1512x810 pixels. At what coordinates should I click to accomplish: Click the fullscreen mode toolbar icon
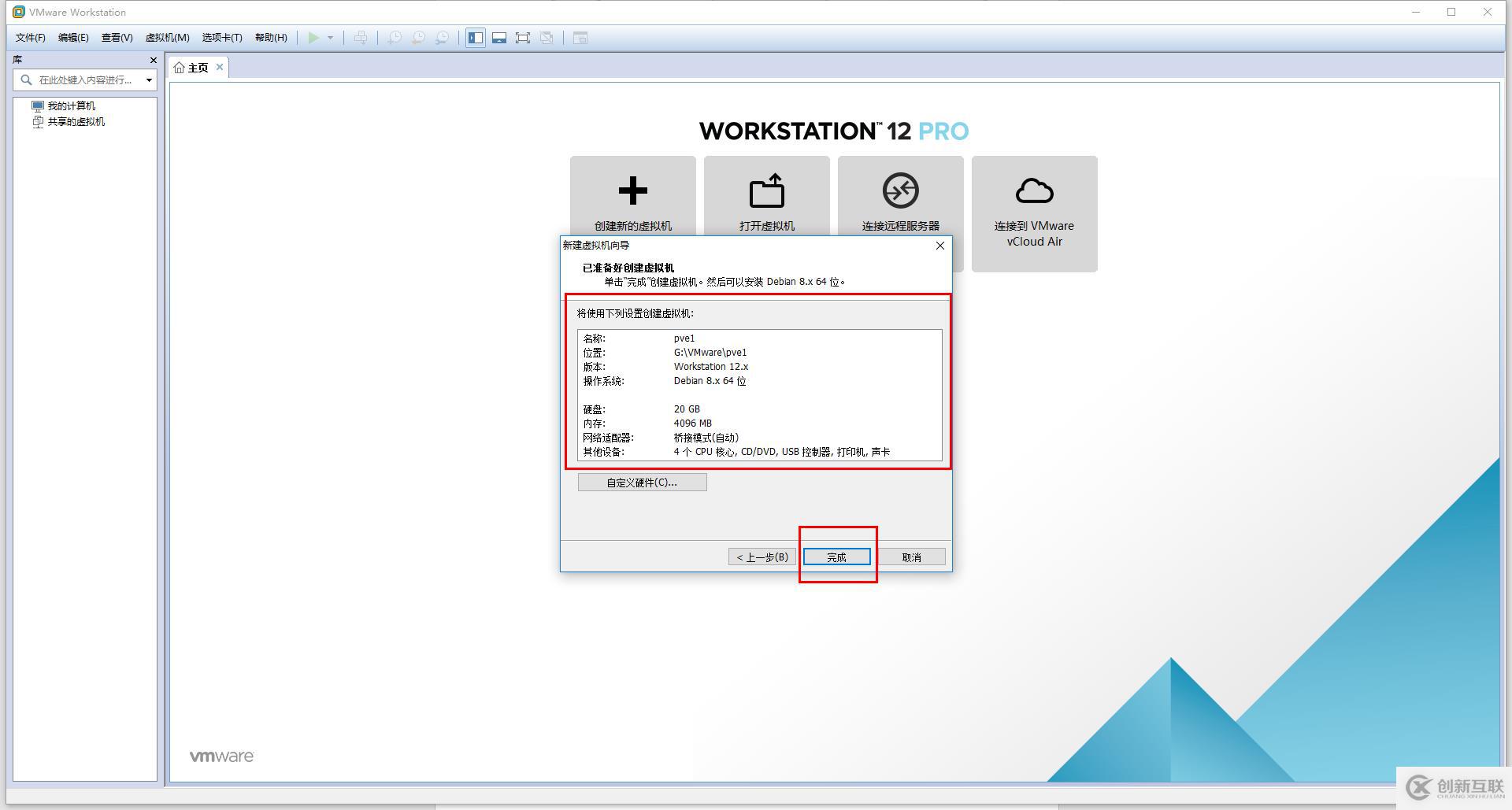pyautogui.click(x=523, y=37)
